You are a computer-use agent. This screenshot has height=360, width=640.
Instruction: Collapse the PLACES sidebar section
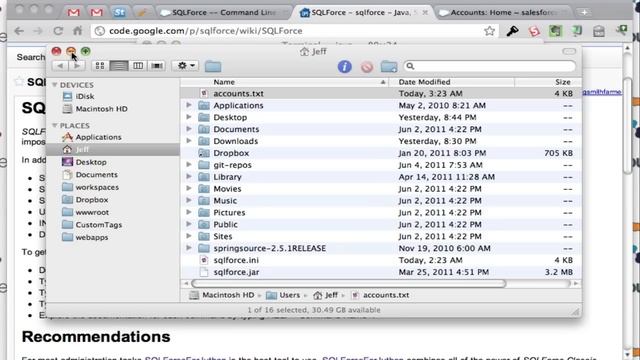point(55,125)
